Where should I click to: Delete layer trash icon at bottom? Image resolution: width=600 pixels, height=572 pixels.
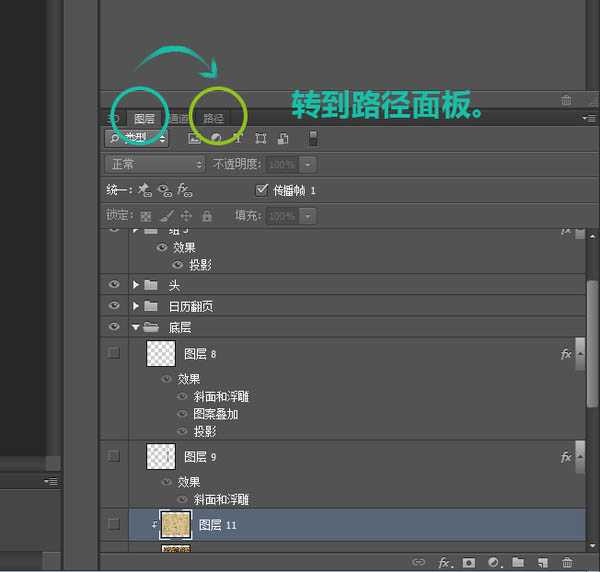coord(567,562)
